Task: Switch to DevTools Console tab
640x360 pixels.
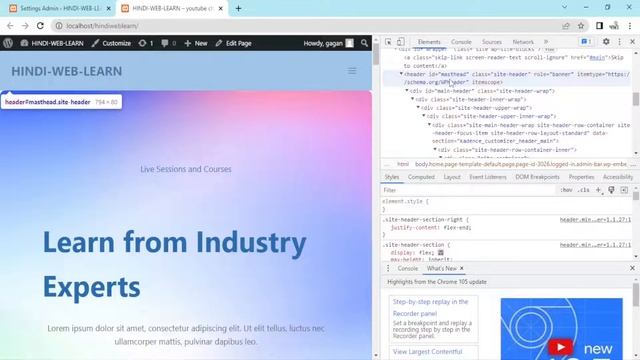Action: click(461, 42)
